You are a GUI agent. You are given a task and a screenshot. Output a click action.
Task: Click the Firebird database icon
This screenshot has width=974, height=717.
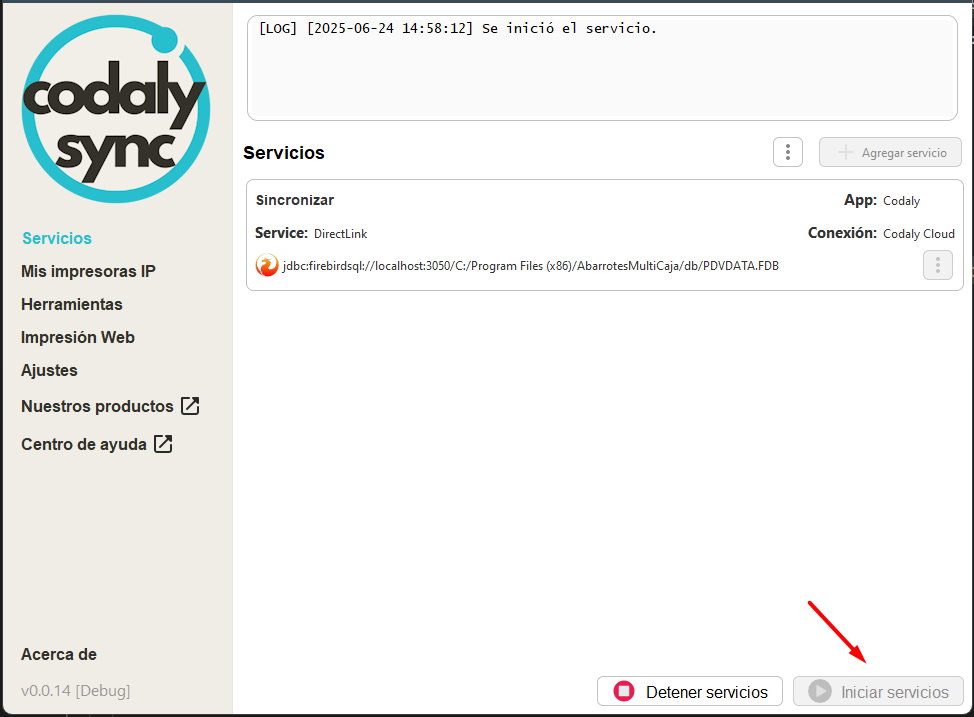pyautogui.click(x=267, y=265)
